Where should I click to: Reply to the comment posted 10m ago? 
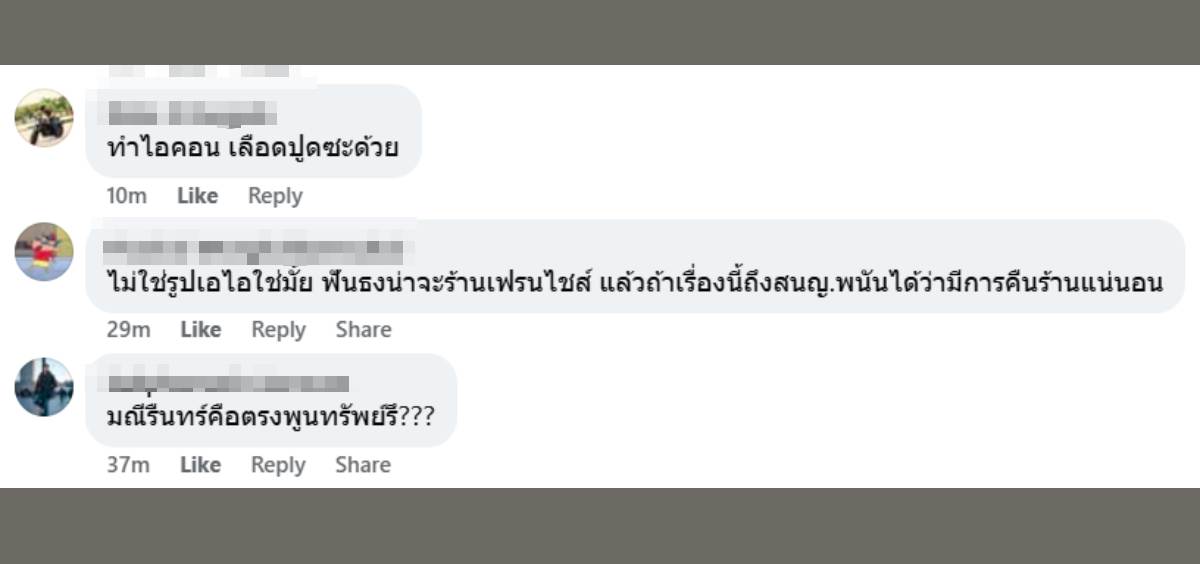[275, 196]
